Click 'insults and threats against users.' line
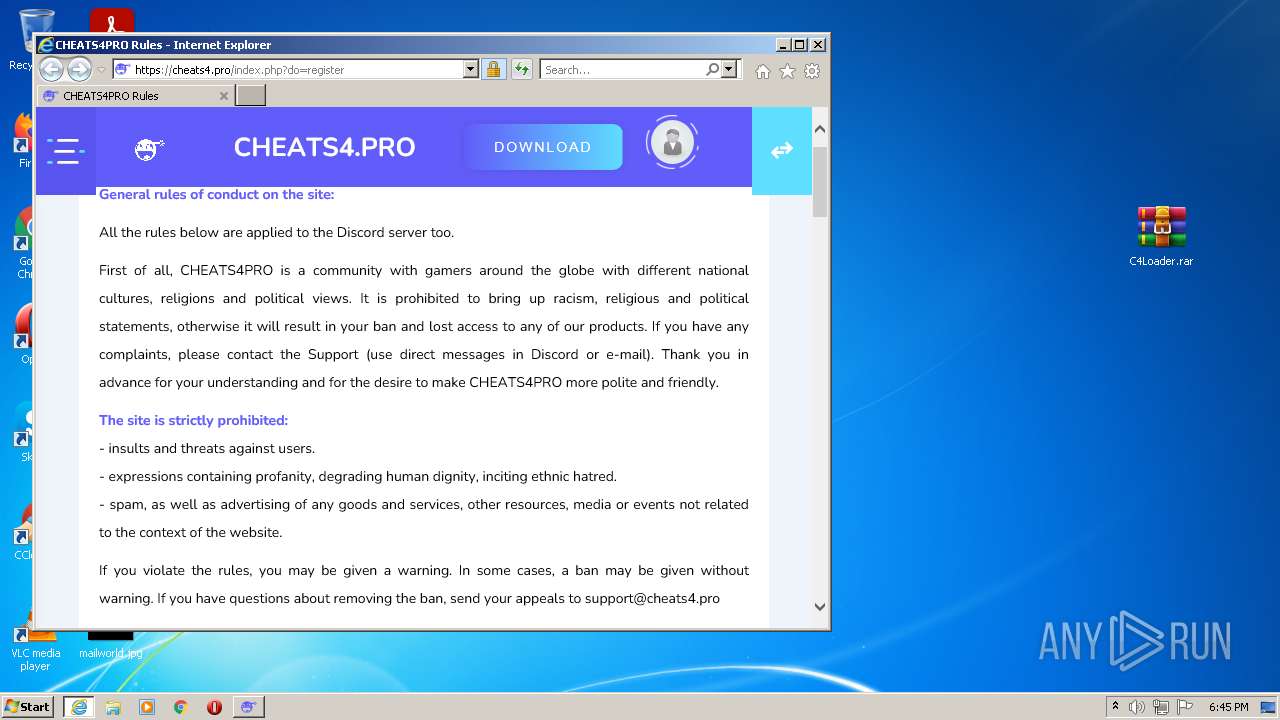This screenshot has height=720, width=1280. point(207,448)
